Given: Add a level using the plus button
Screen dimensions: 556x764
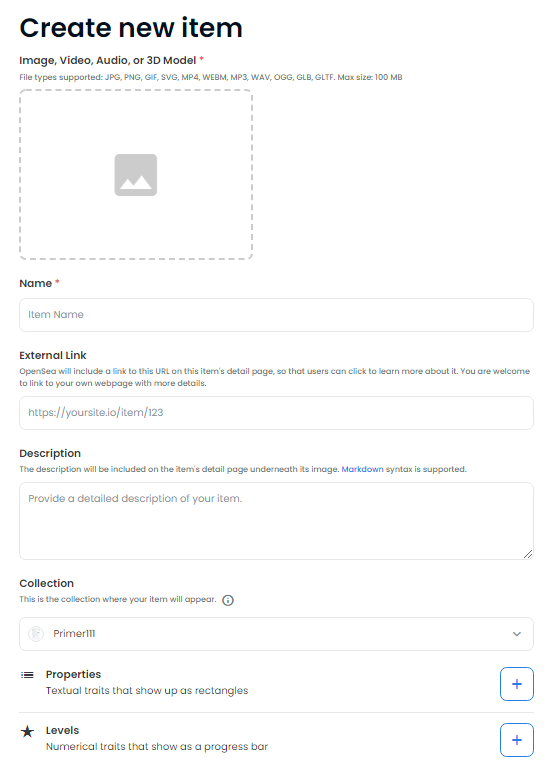Looking at the screenshot, I should pos(517,740).
